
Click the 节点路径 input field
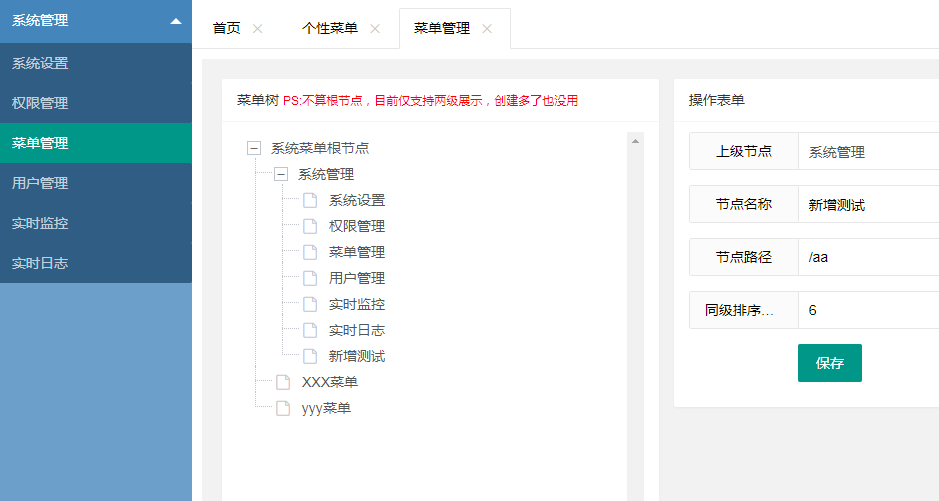click(868, 257)
